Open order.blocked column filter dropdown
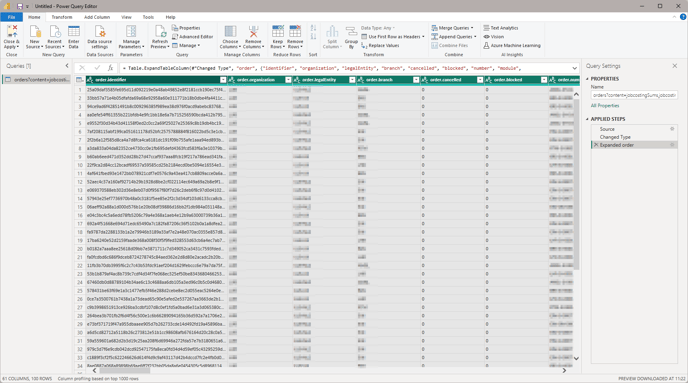Image resolution: width=688 pixels, height=383 pixels. coord(544,80)
